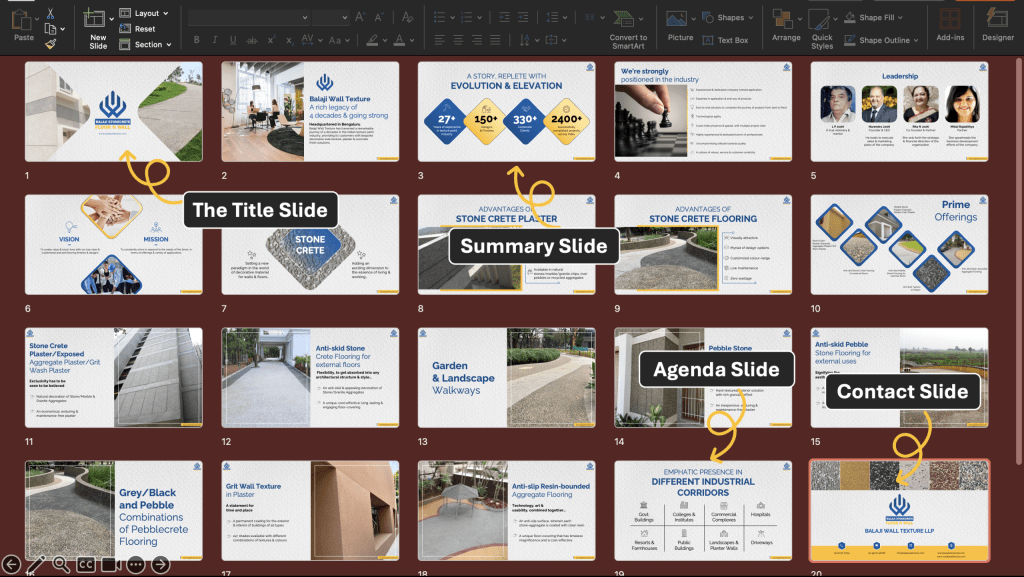The height and width of the screenshot is (577, 1024).
Task: Select the Format Painter brush icon
Action: pos(50,43)
